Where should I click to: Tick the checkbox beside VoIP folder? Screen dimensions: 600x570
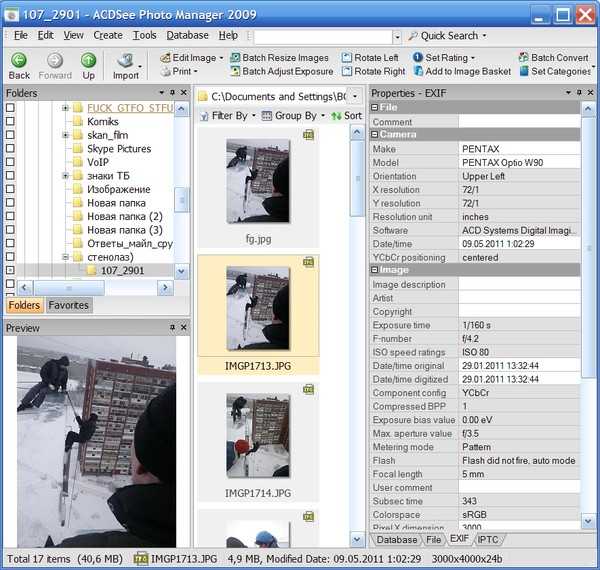click(10, 162)
